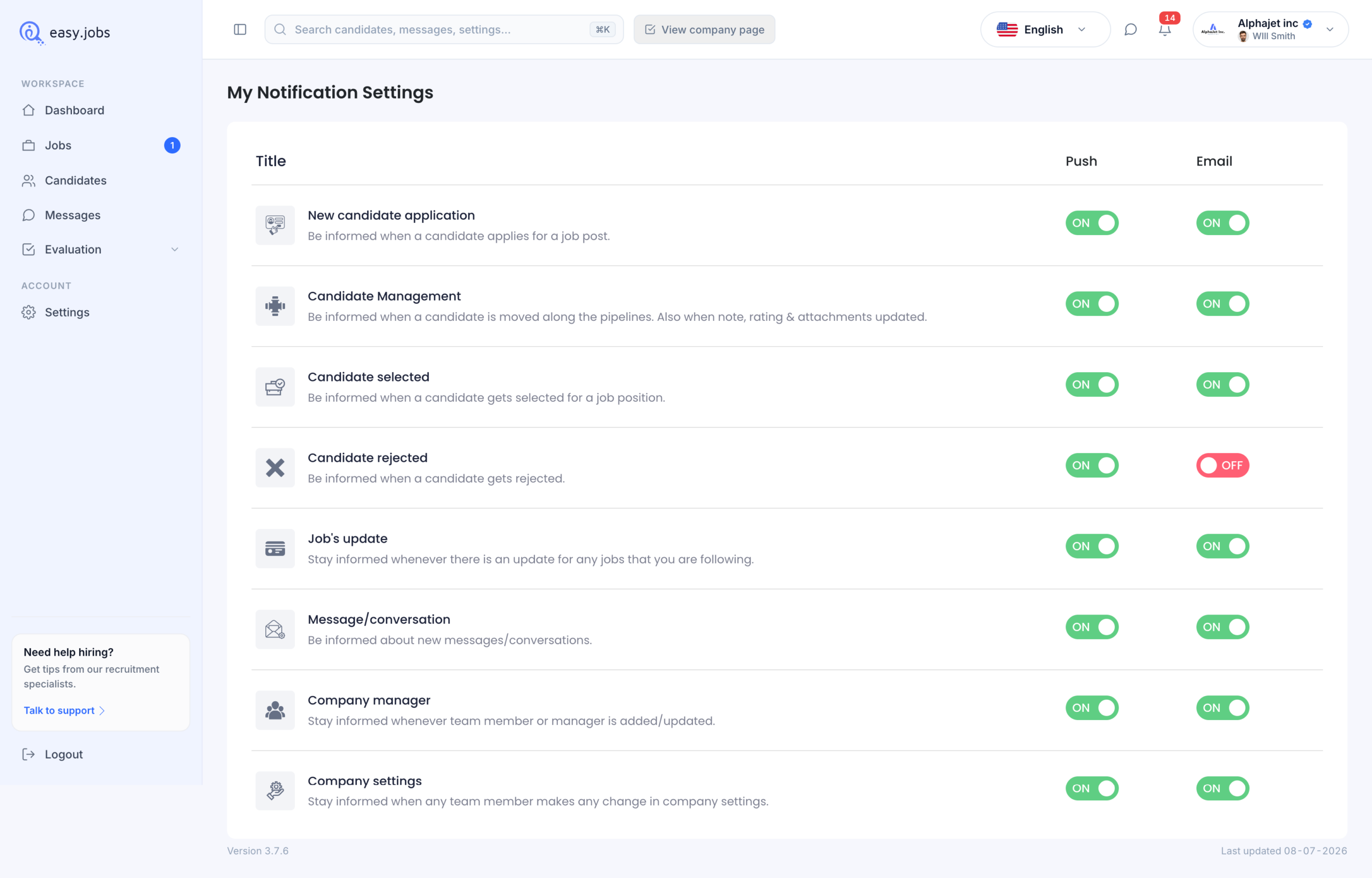The width and height of the screenshot is (1372, 878).
Task: Toggle Push for Company manager
Action: pos(1092,708)
